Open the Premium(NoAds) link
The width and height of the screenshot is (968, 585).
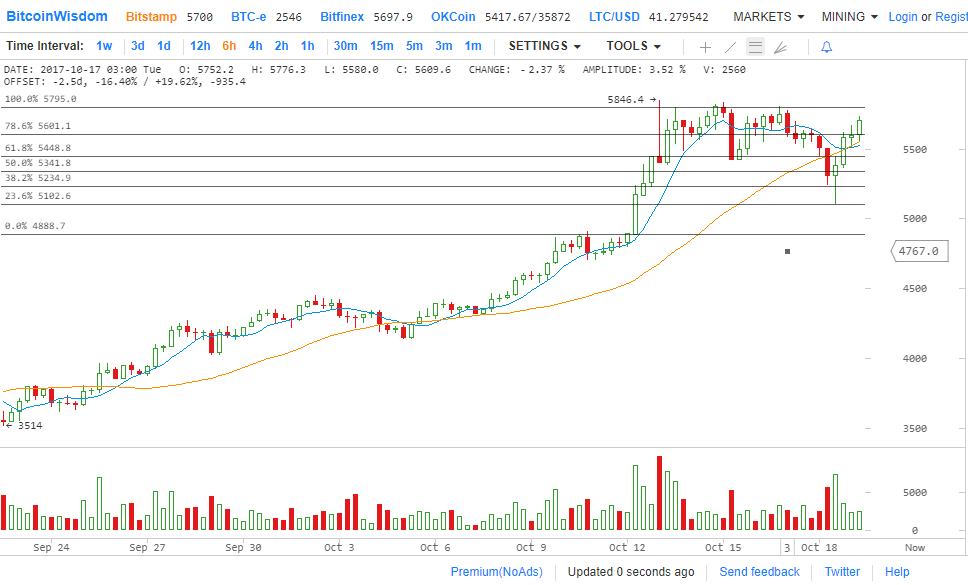pyautogui.click(x=496, y=572)
